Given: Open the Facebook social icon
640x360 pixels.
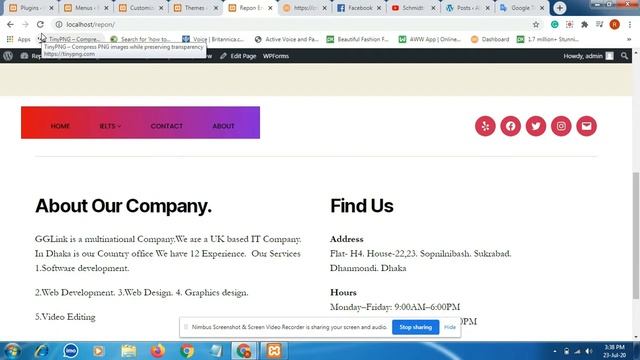Looking at the screenshot, I should [510, 126].
